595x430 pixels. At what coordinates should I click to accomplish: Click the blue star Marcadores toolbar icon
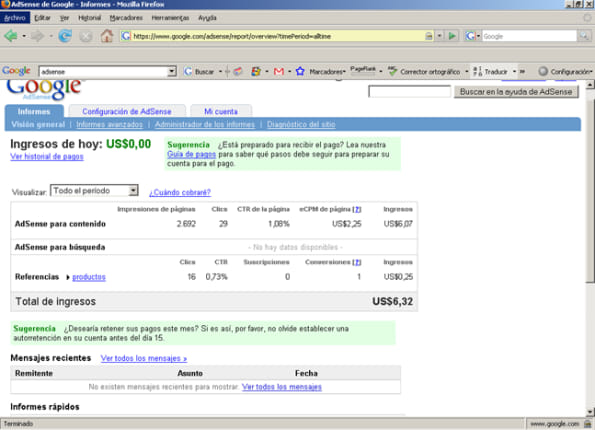[300, 71]
